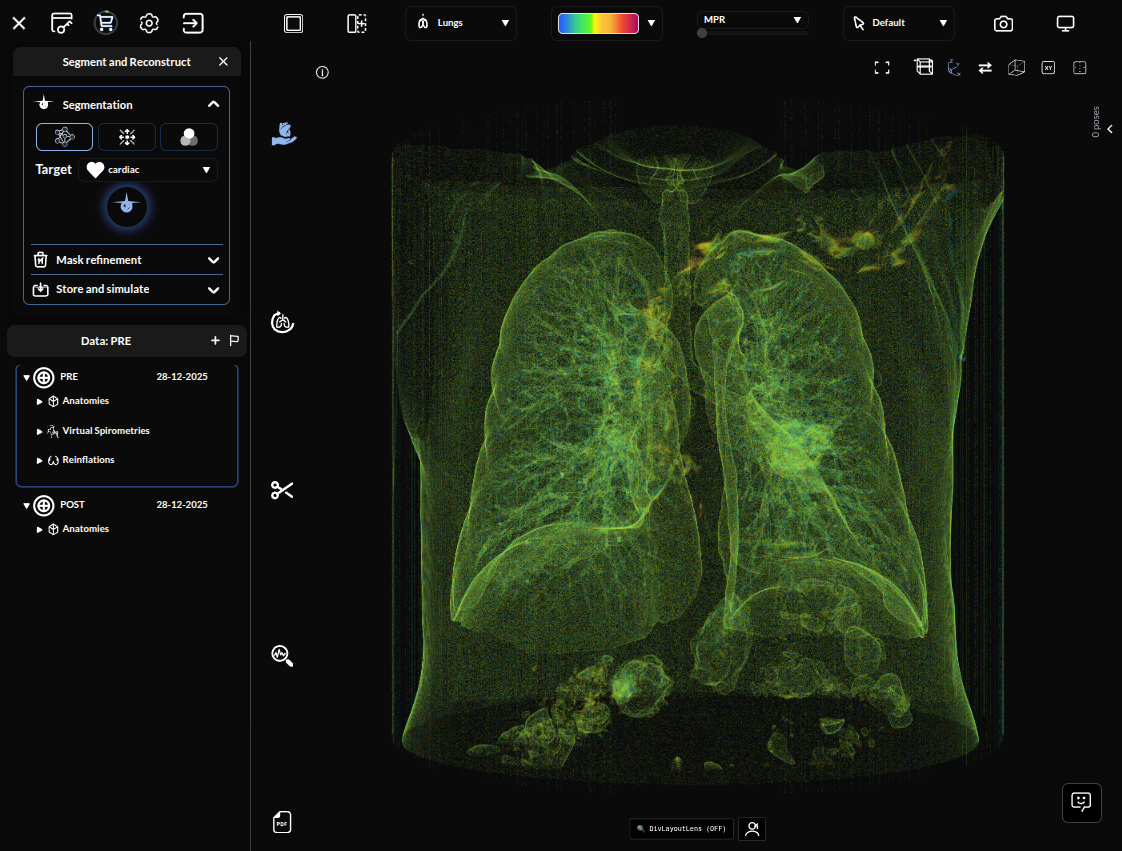Select the spirometry magnifier tool

[281, 655]
